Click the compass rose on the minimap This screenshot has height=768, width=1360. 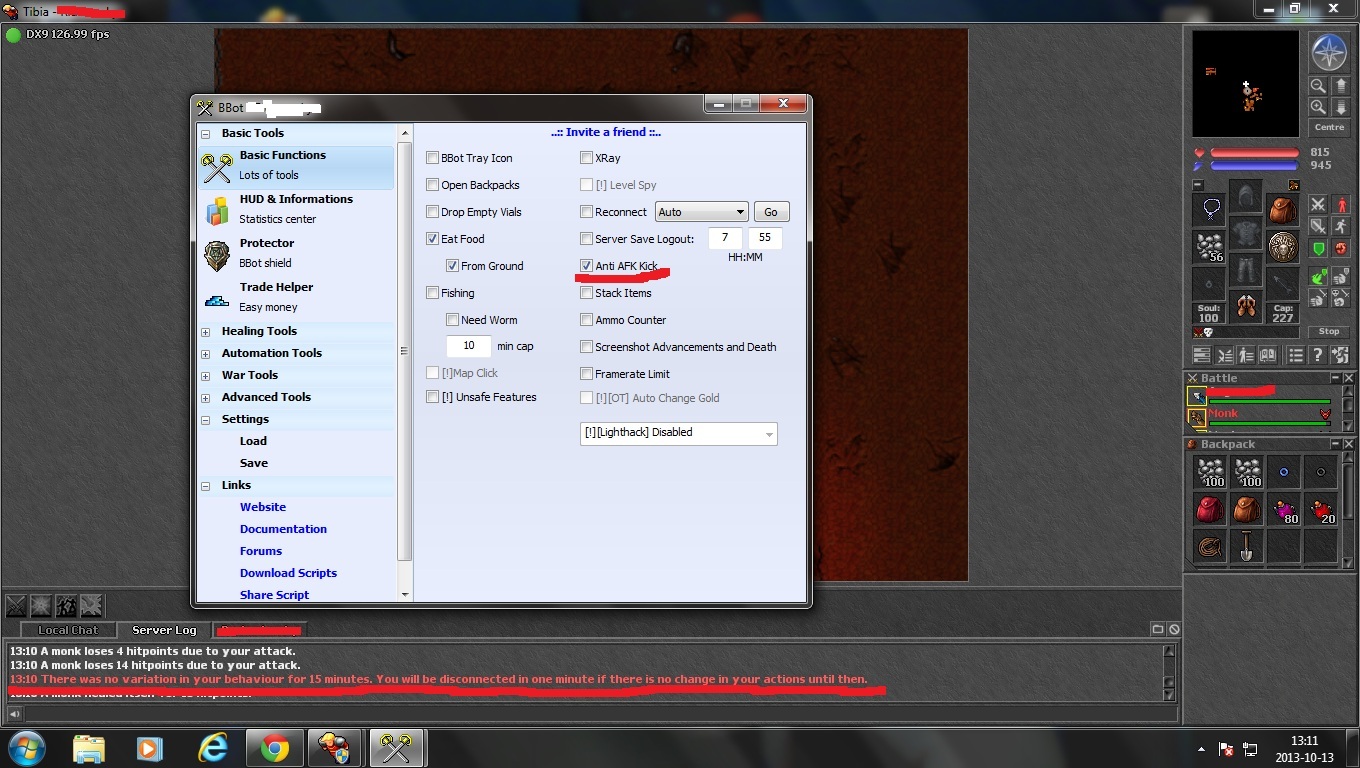(x=1329, y=52)
